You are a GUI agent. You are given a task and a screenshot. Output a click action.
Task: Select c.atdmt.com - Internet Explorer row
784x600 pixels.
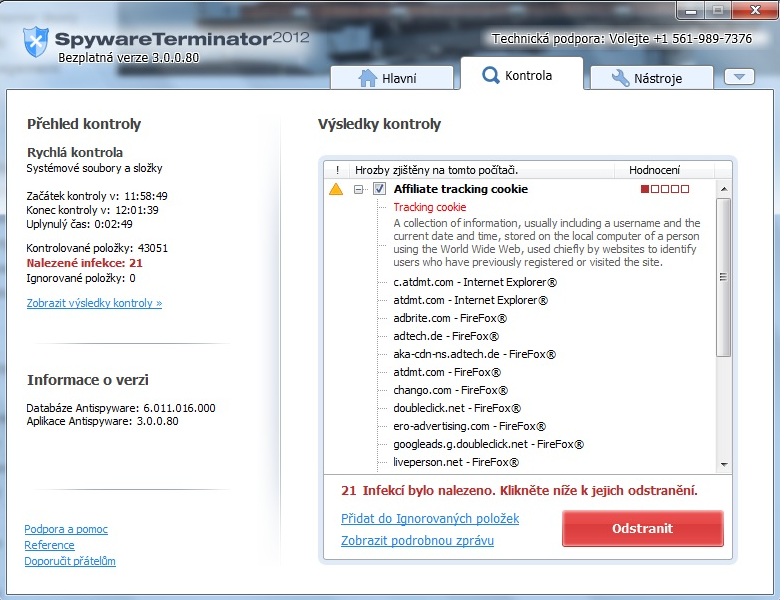pos(475,282)
